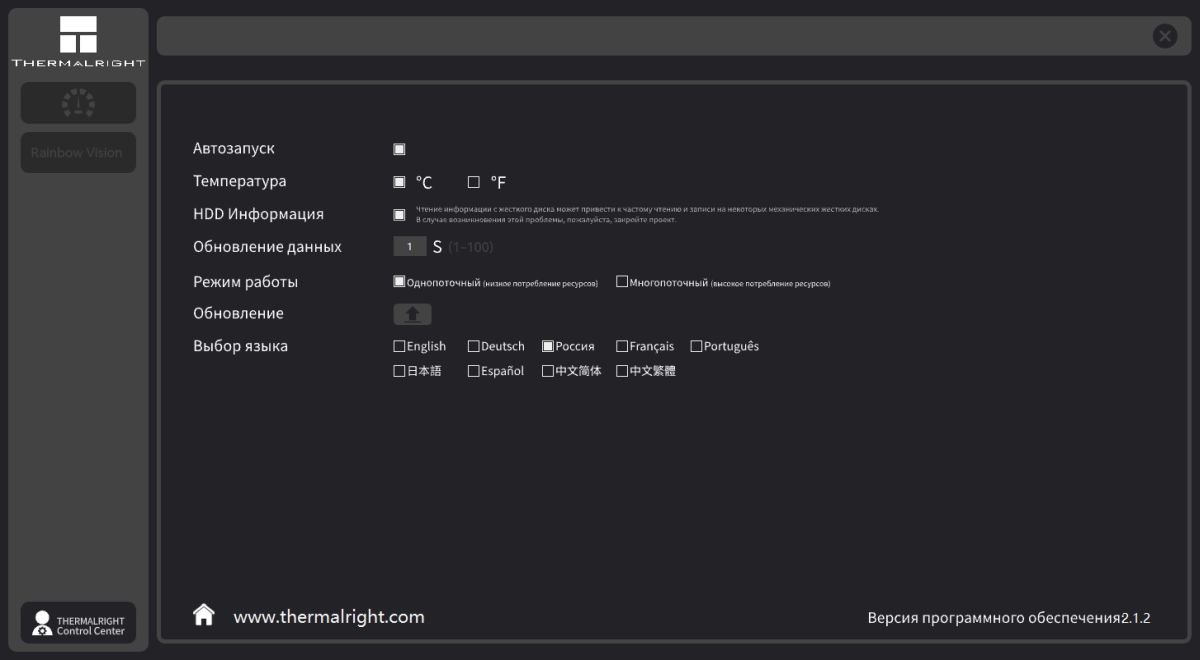Select Однопоточный working mode
The image size is (1200, 660).
point(399,282)
